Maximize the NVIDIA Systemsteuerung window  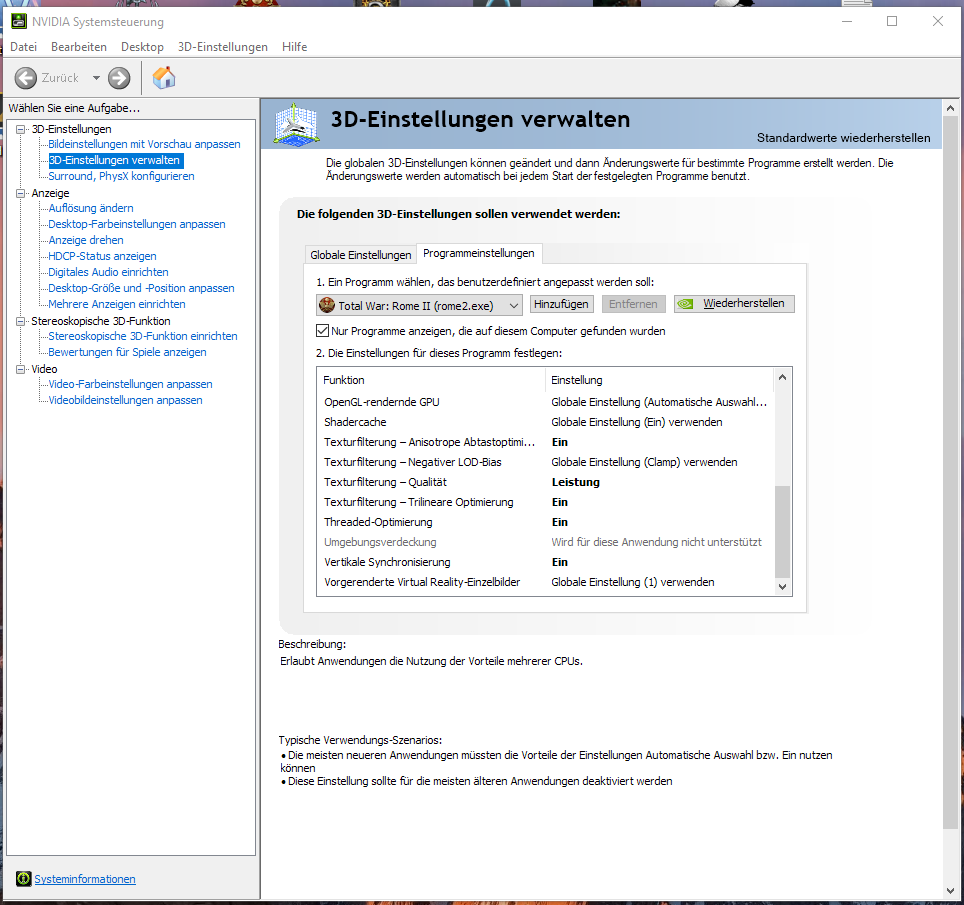891,21
